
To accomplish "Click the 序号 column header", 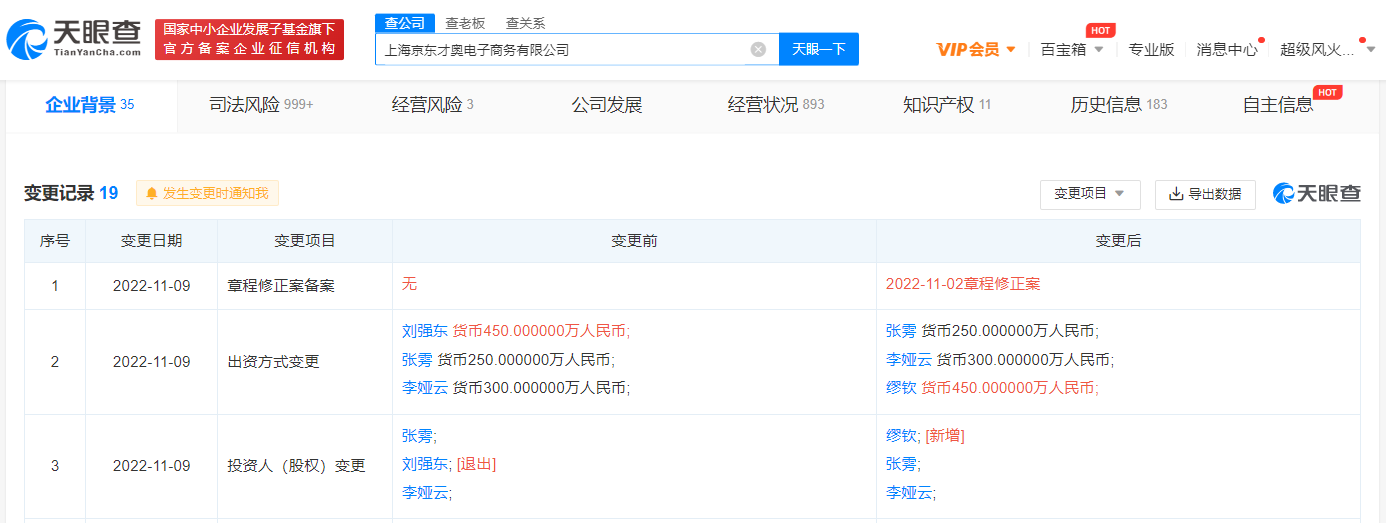I will [55, 241].
